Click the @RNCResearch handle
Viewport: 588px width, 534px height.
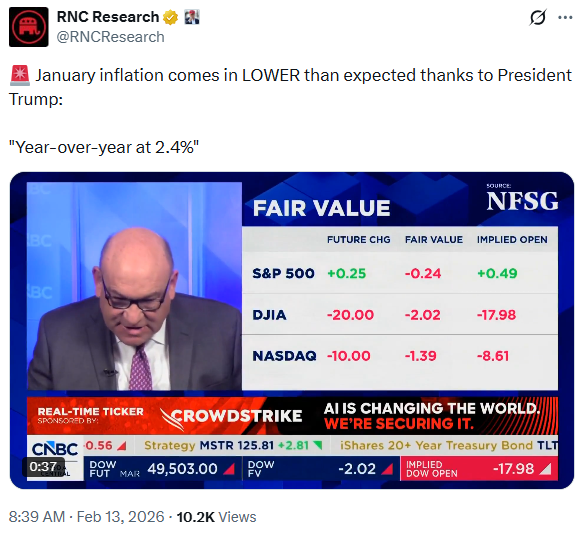pyautogui.click(x=110, y=37)
